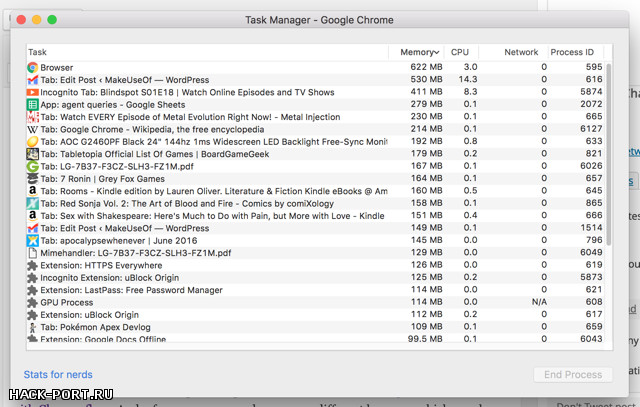Click the orange video icon of Blindspot incognito tab
640x407 pixels.
pyautogui.click(x=33, y=92)
